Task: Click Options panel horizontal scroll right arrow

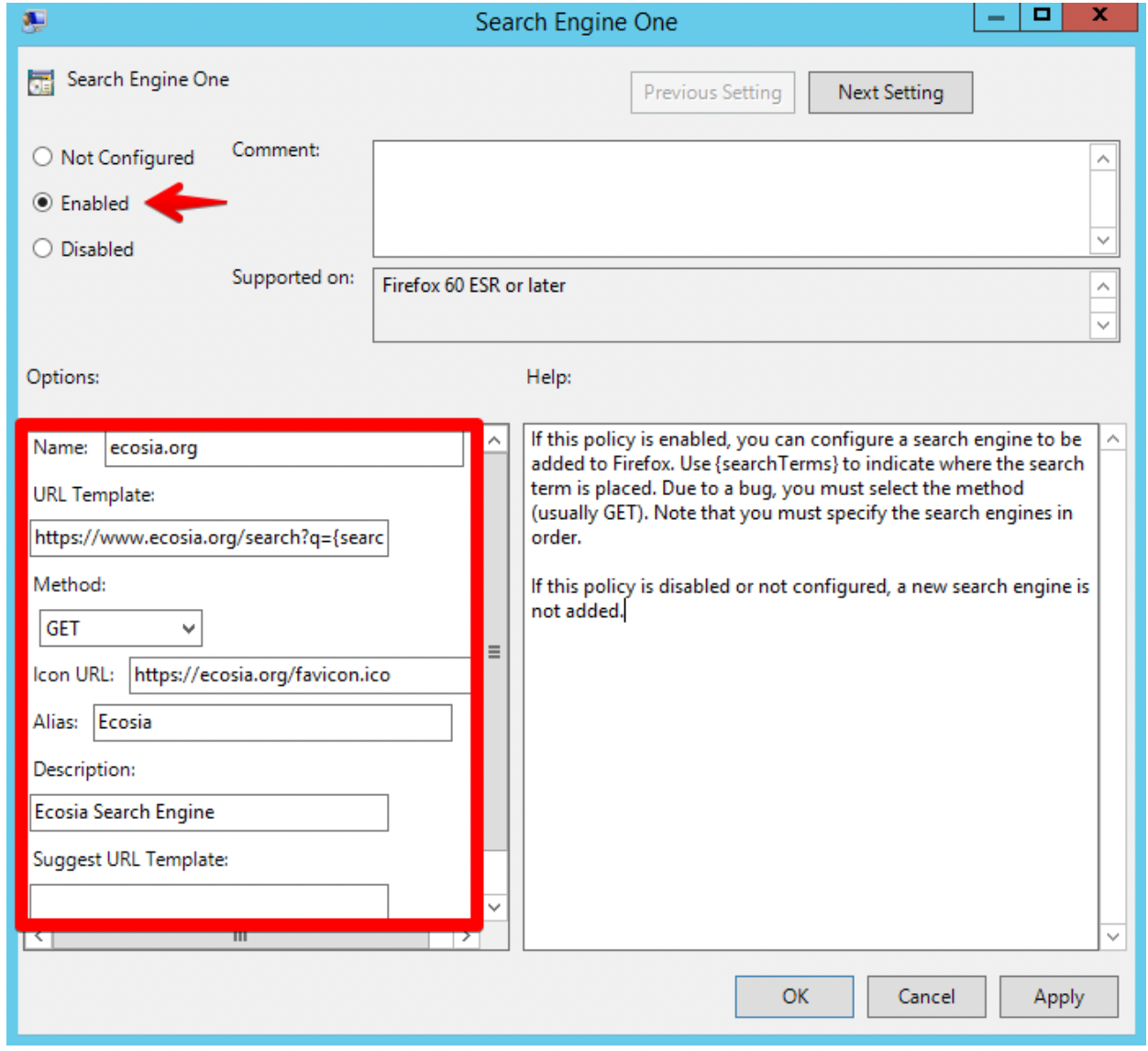Action: pos(467,936)
